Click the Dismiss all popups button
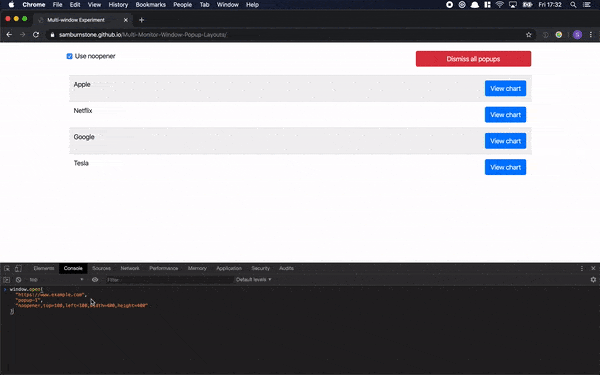 pos(473,59)
